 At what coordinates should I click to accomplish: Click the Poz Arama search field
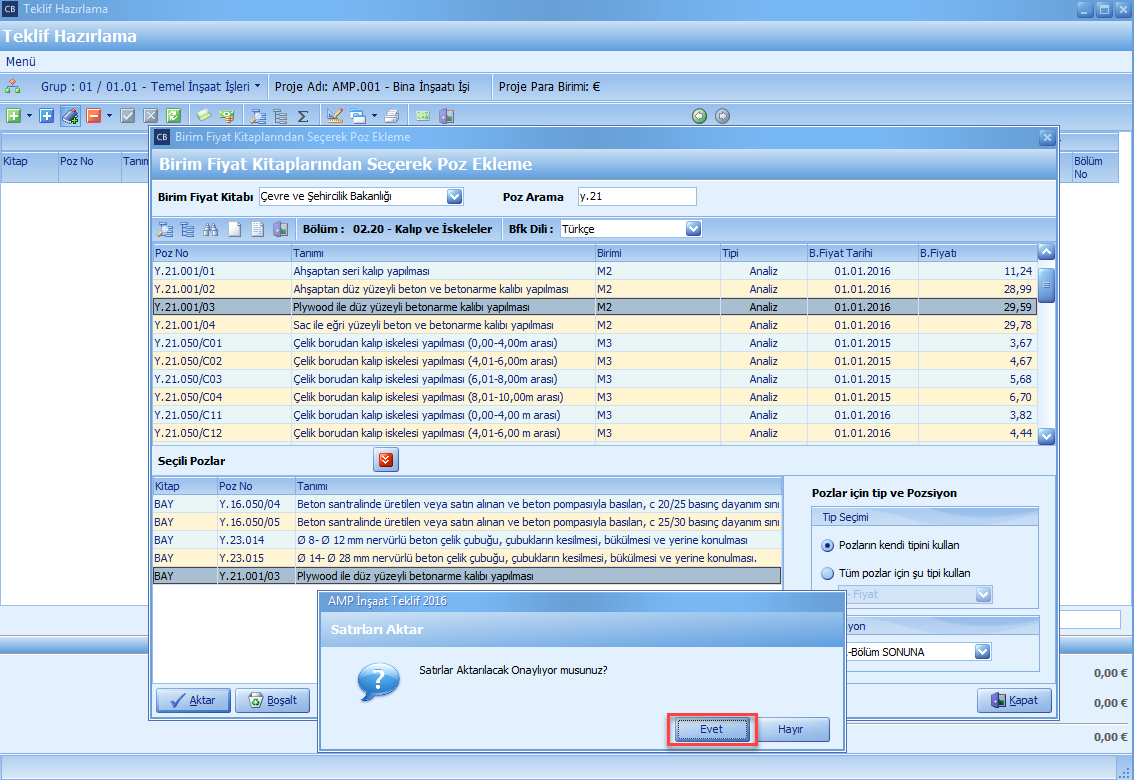(636, 196)
